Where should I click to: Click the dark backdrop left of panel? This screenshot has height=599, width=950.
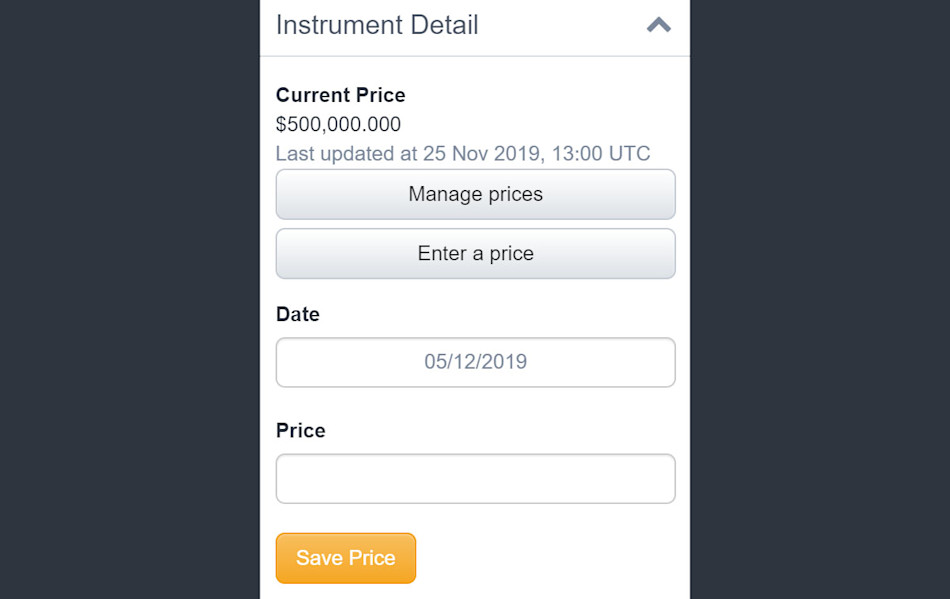point(130,300)
